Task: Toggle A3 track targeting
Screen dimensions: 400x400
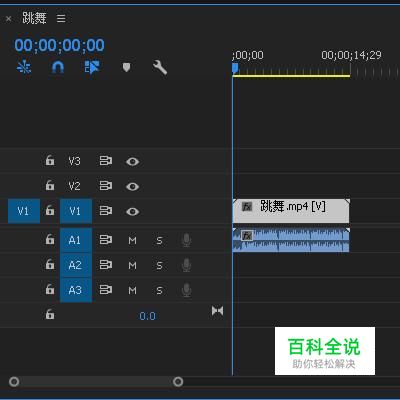Action: [76, 290]
